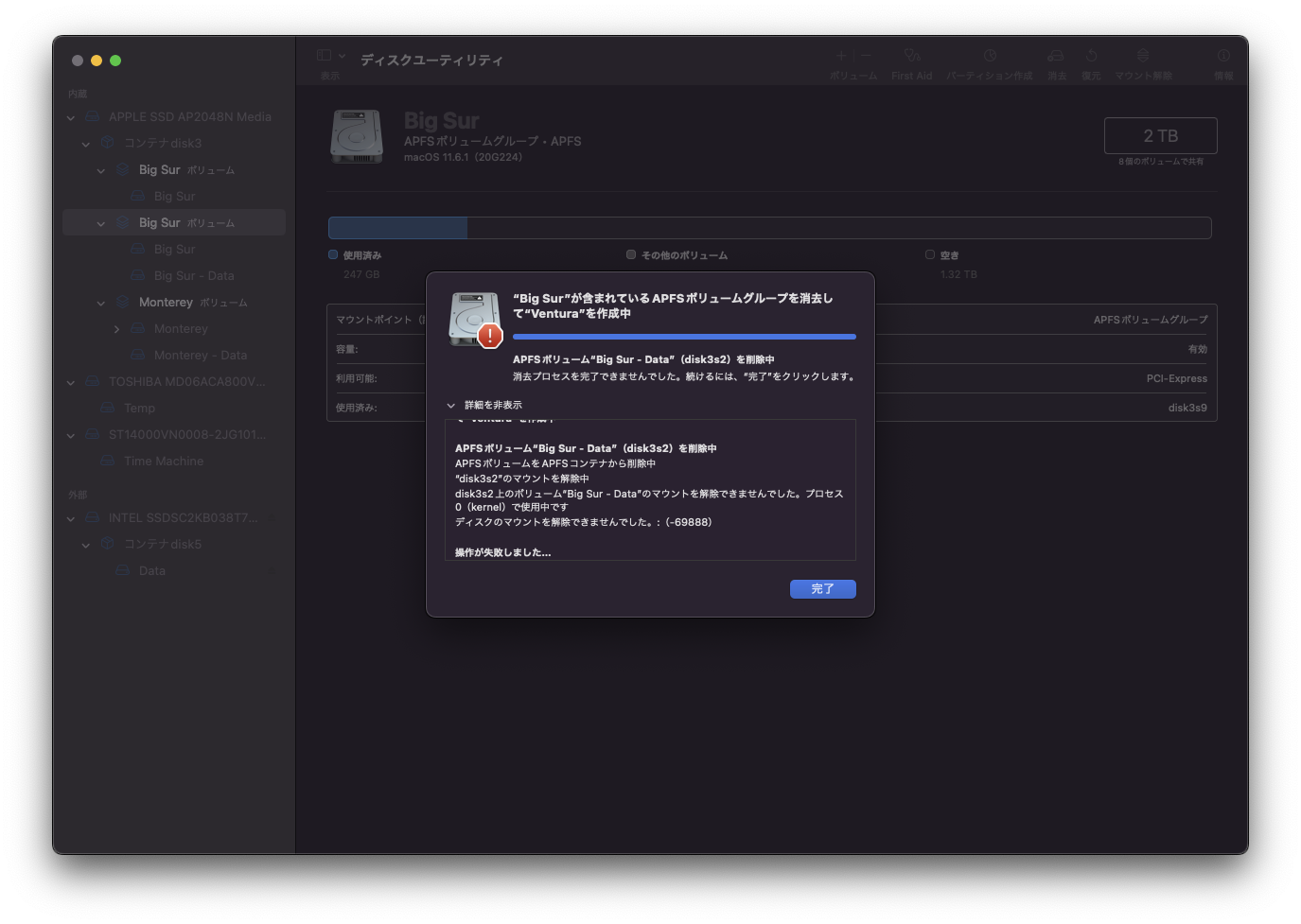Collapse the APPLE SSD AP2048N Media tree

tap(71, 117)
